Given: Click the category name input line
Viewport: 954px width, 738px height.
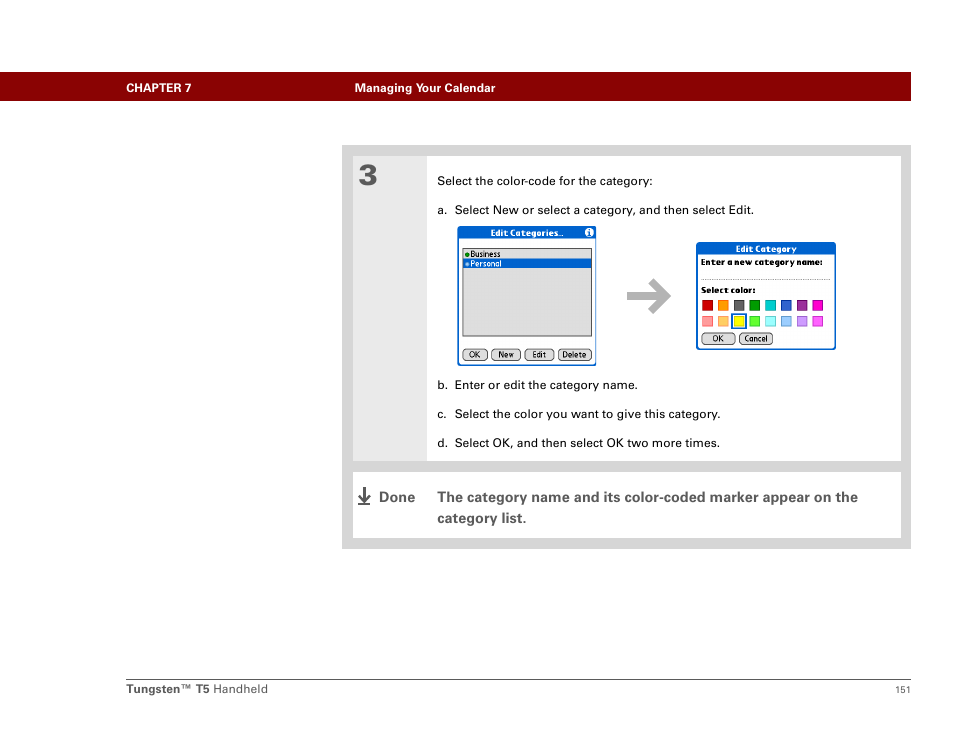Looking at the screenshot, I should point(765,276).
